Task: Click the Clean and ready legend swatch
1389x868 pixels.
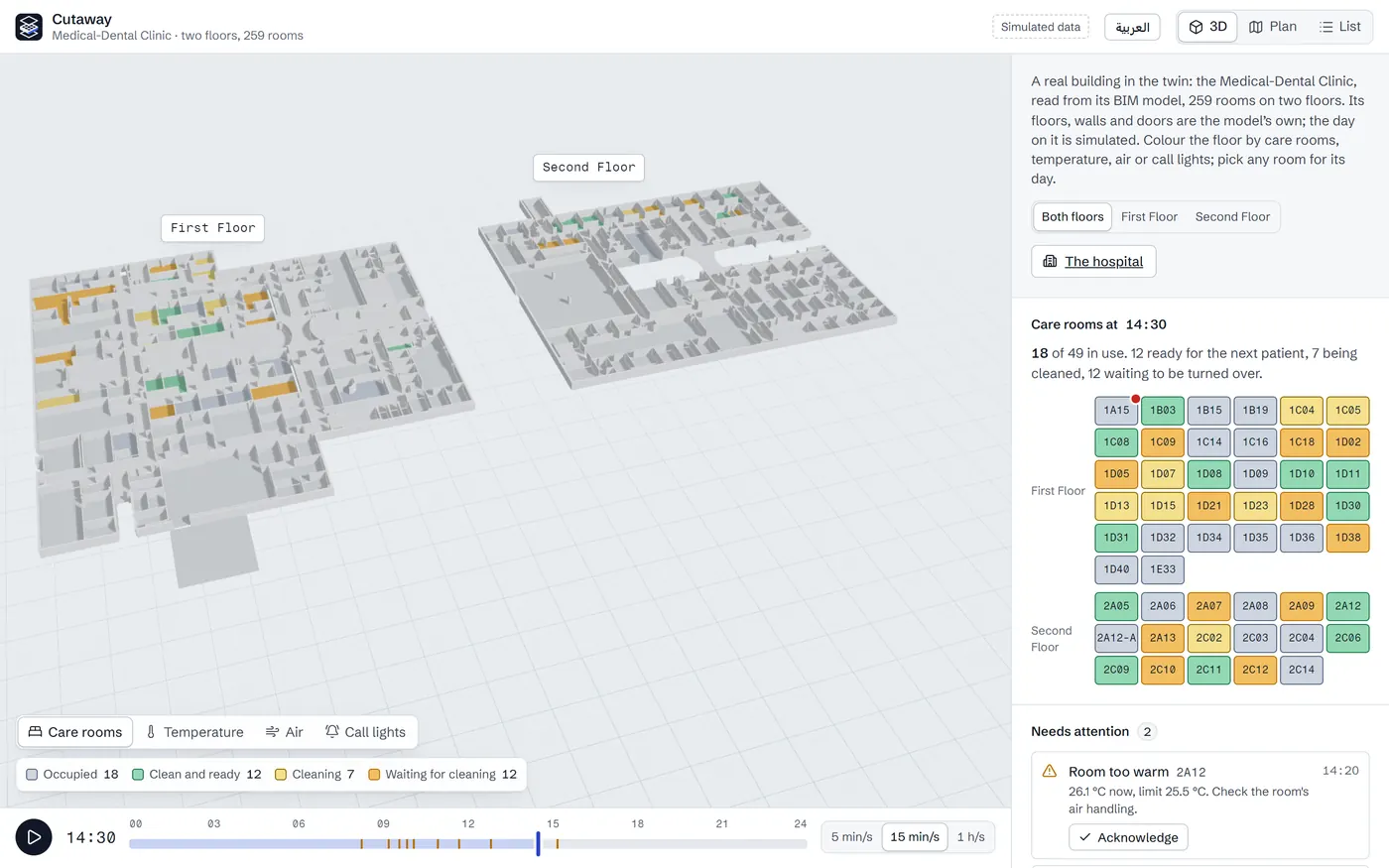Action: [138, 775]
